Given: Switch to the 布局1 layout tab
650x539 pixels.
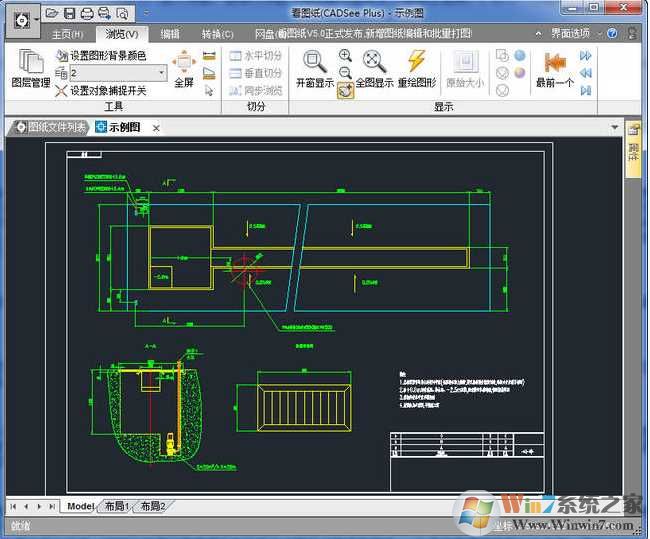Looking at the screenshot, I should tap(113, 507).
